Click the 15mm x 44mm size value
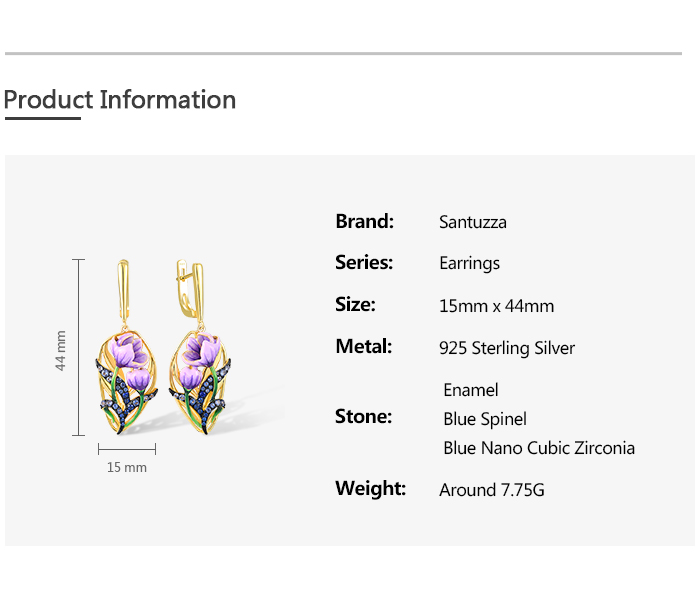The image size is (700, 596). (x=496, y=306)
